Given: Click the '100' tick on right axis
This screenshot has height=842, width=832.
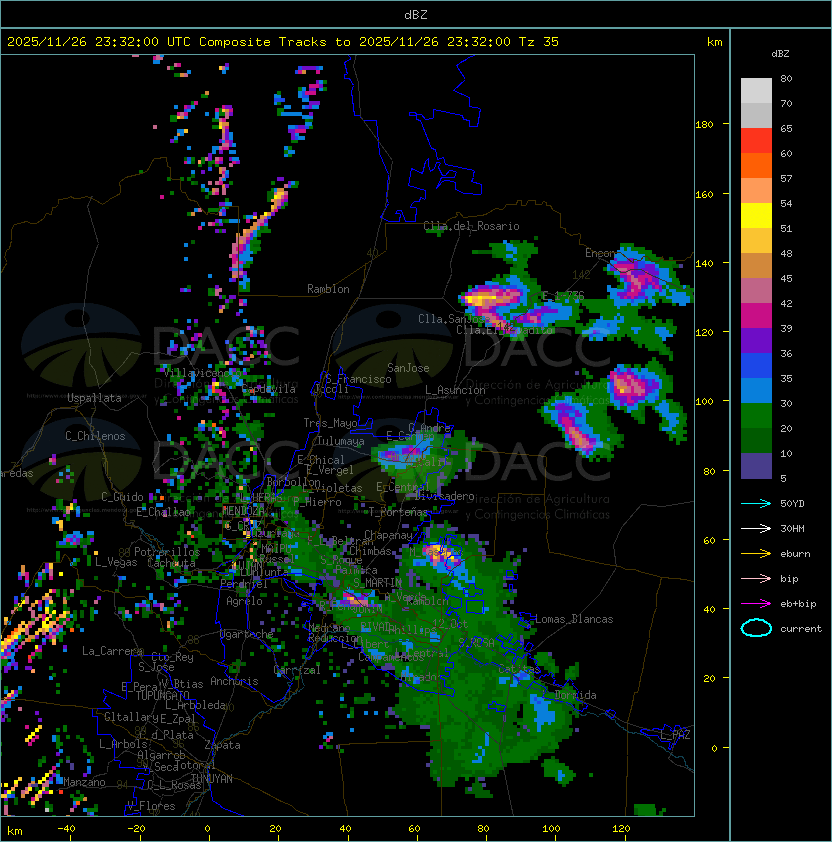Looking at the screenshot, I should [704, 402].
